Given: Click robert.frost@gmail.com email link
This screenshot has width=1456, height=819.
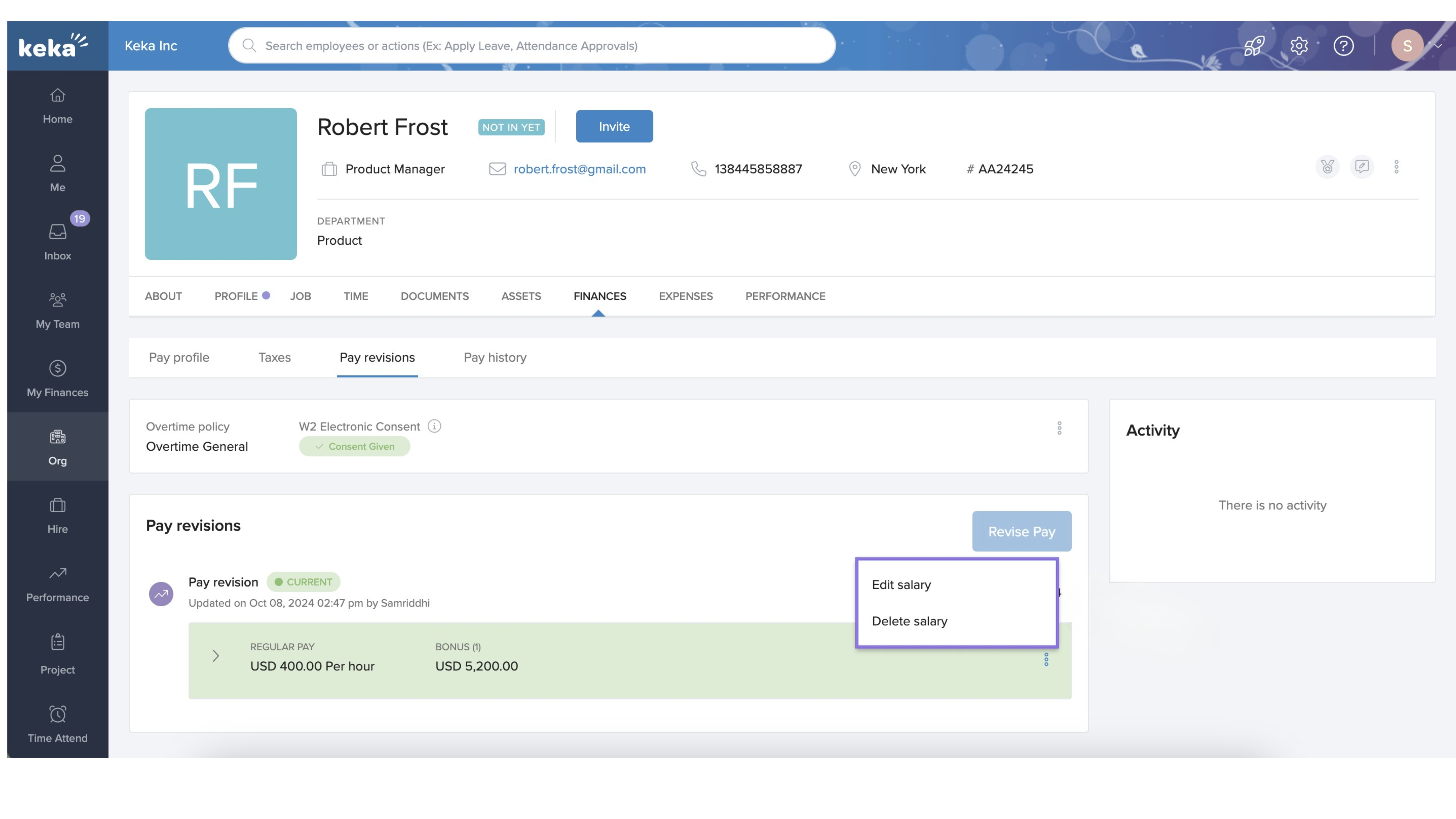Looking at the screenshot, I should [579, 169].
